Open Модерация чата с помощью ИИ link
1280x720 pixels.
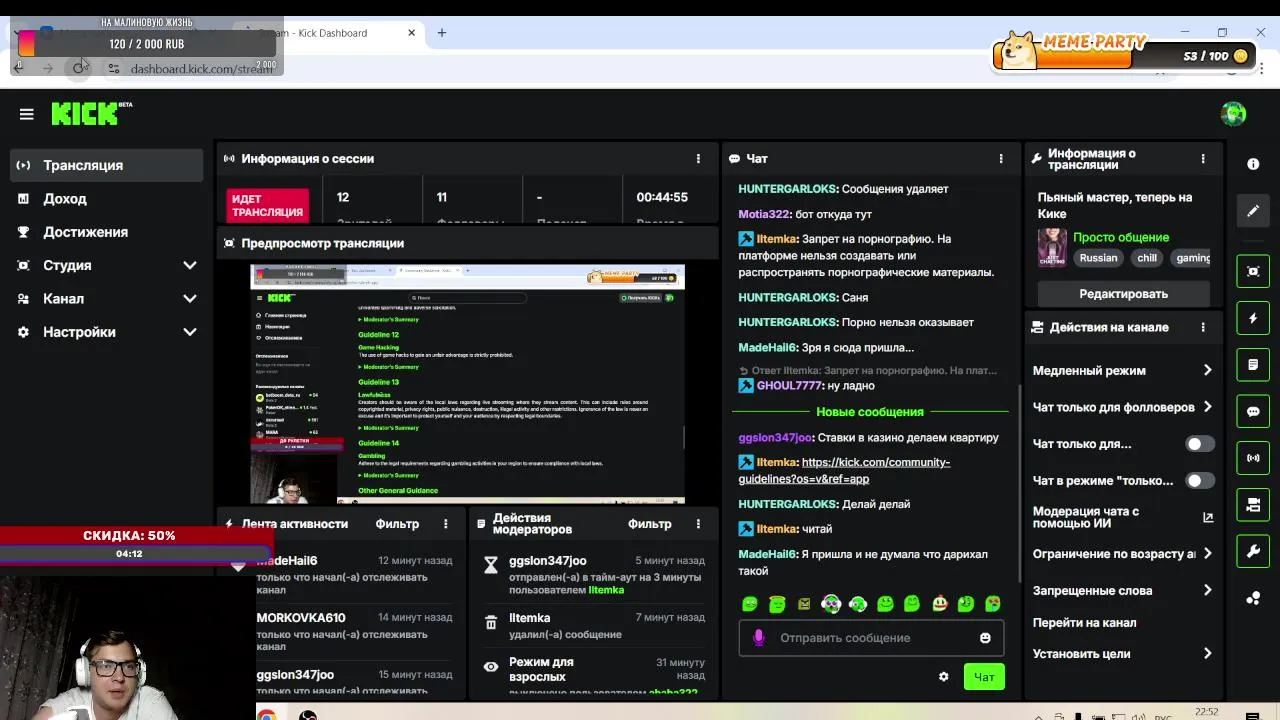[x=1122, y=517]
